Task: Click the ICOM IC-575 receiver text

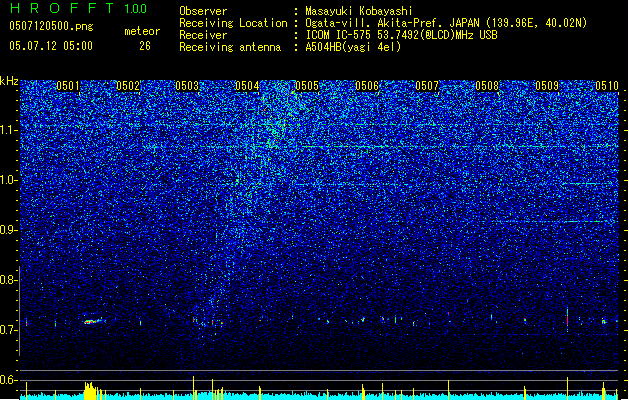Action: click(401, 35)
